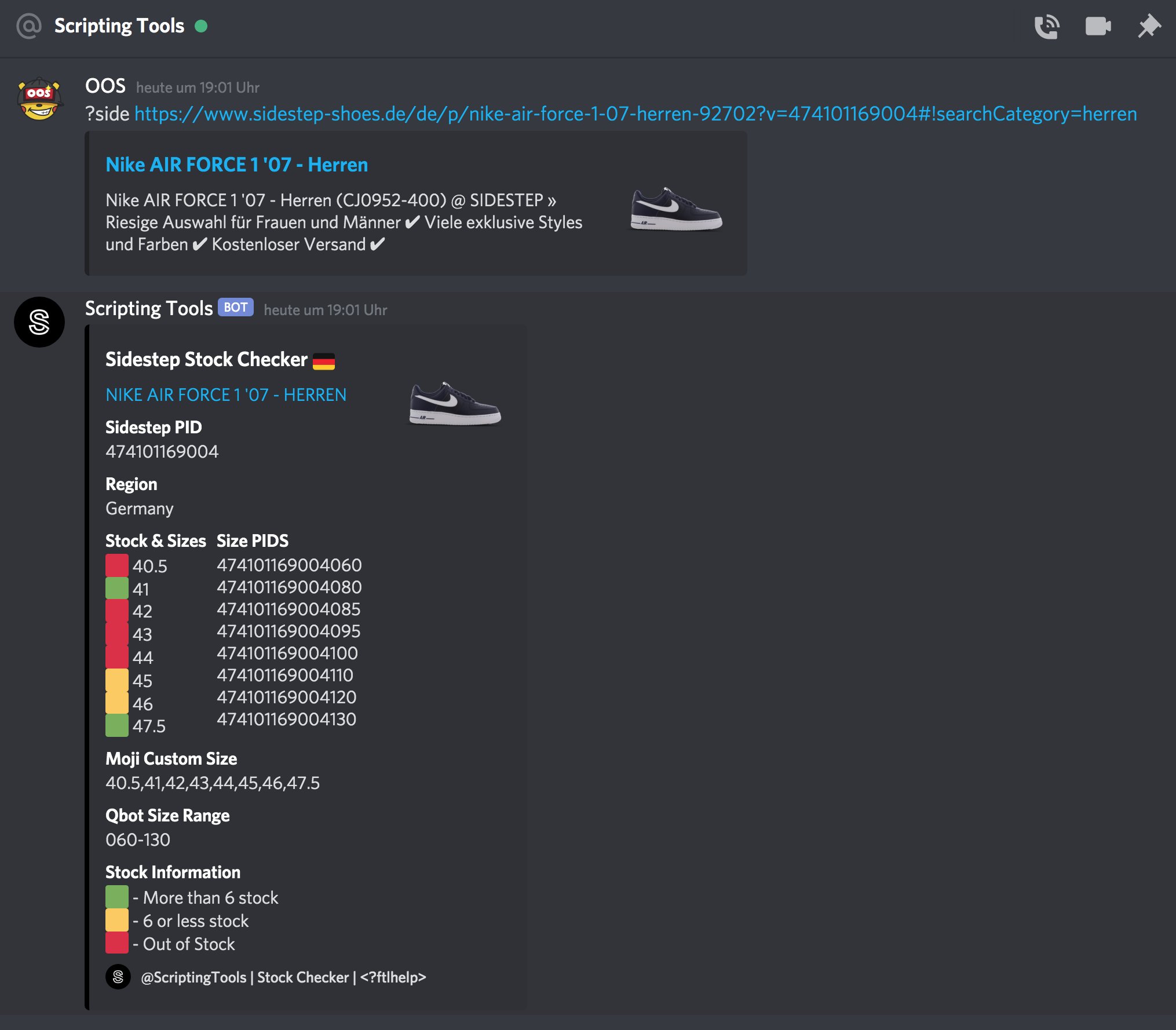Open OOS user avatar

(39, 100)
